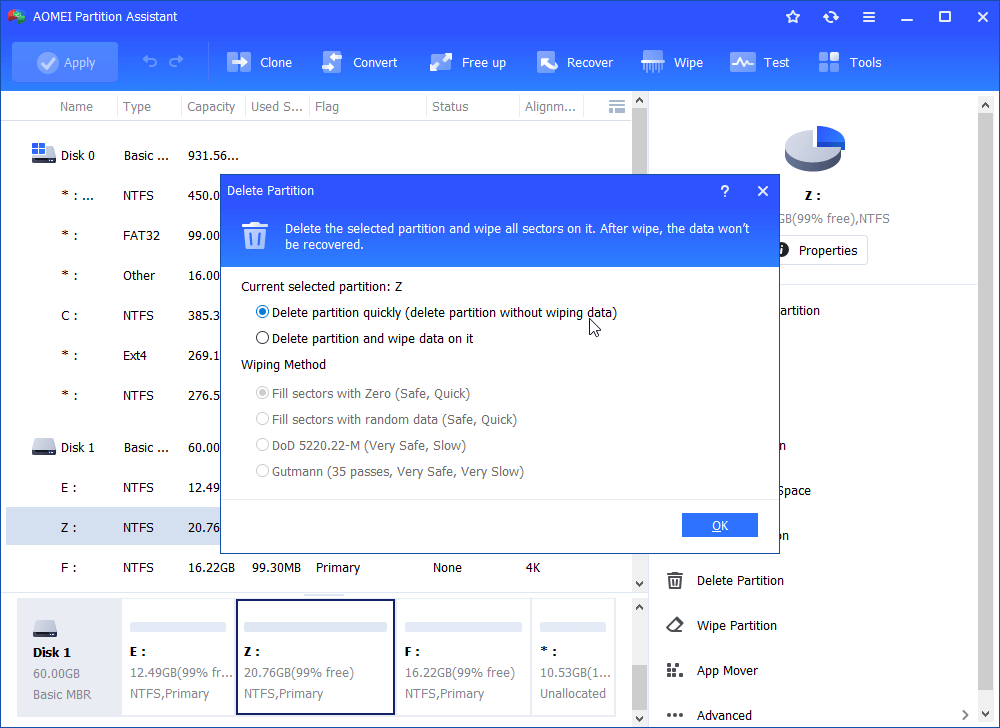Viewport: 1000px width, 728px height.
Task: Select DoD 5220.22-M wiping method
Action: [x=360, y=446]
